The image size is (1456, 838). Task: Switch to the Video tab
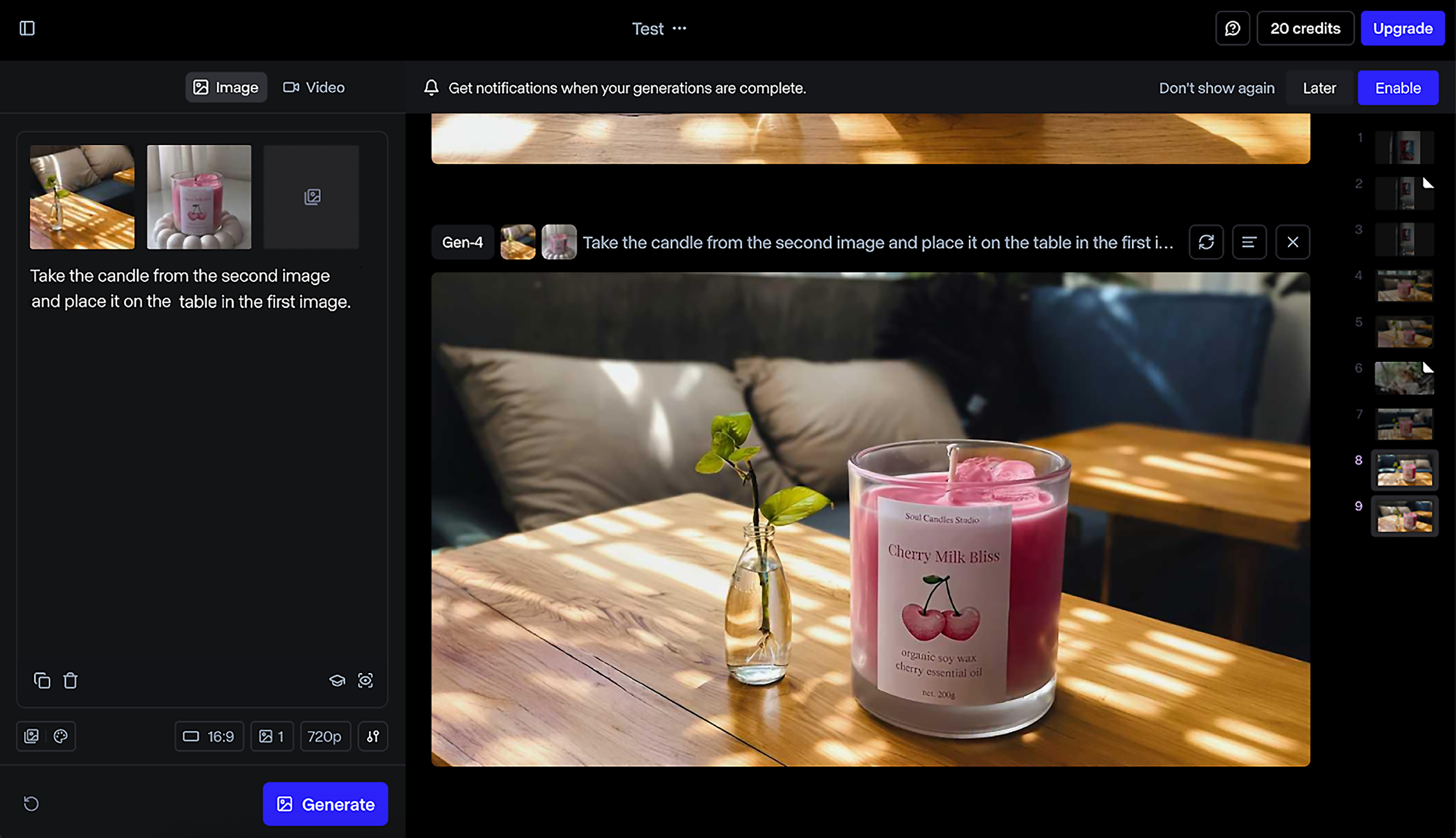314,87
